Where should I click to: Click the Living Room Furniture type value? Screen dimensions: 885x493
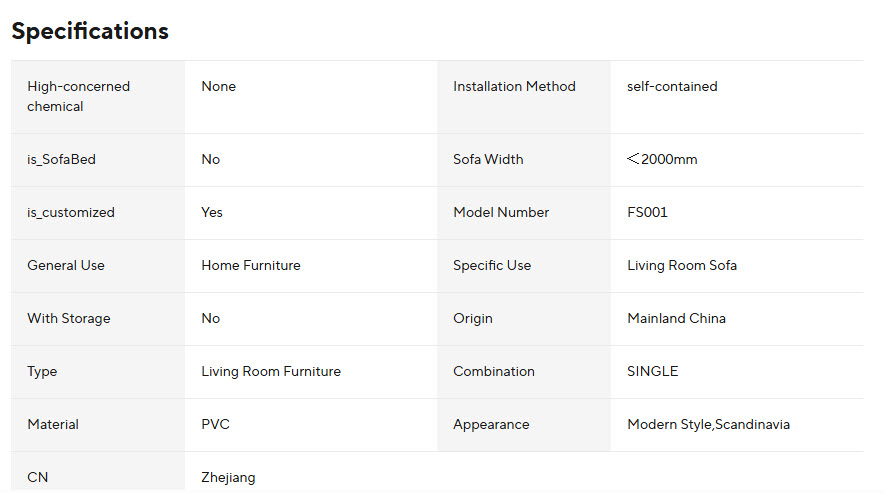(x=271, y=372)
